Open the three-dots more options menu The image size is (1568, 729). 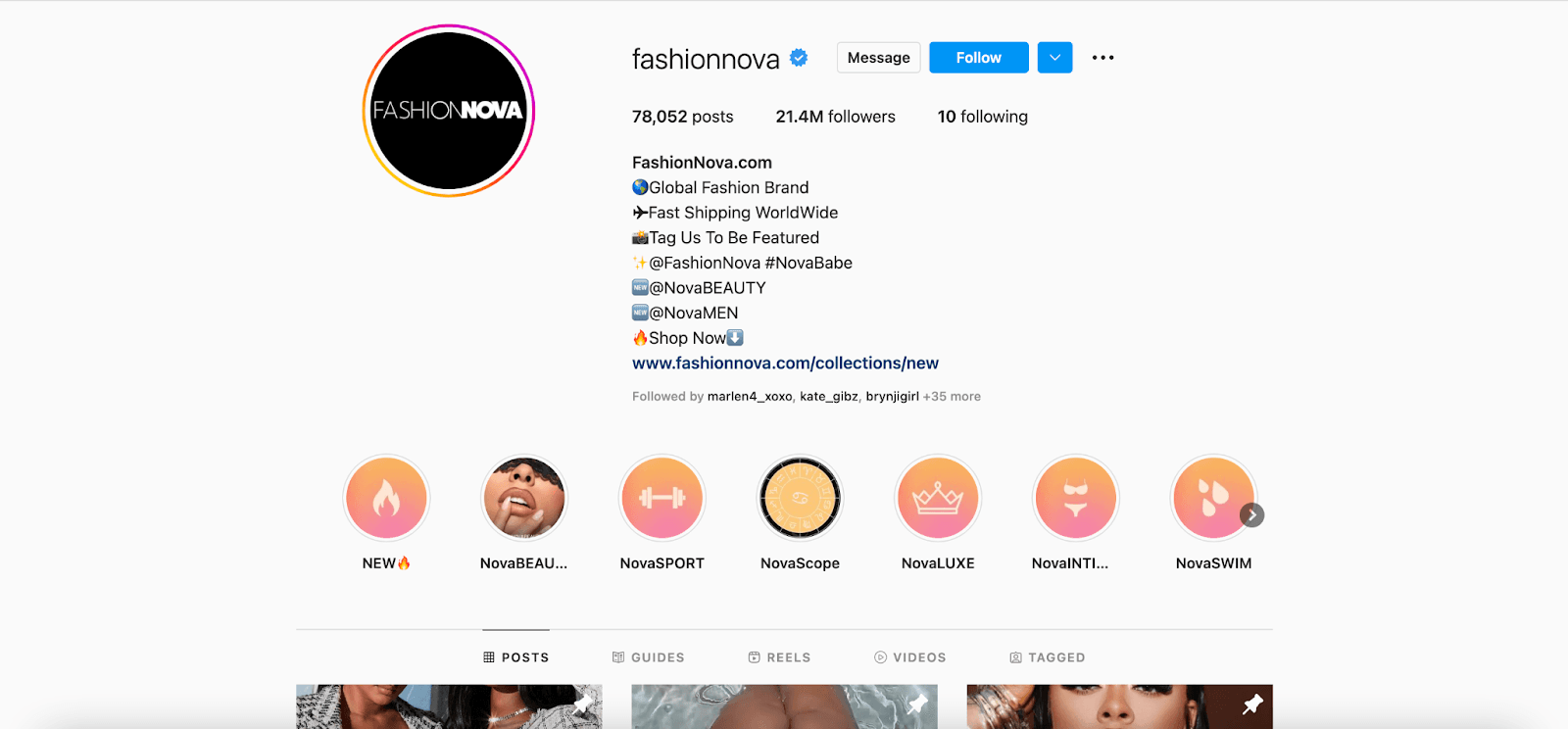point(1102,58)
